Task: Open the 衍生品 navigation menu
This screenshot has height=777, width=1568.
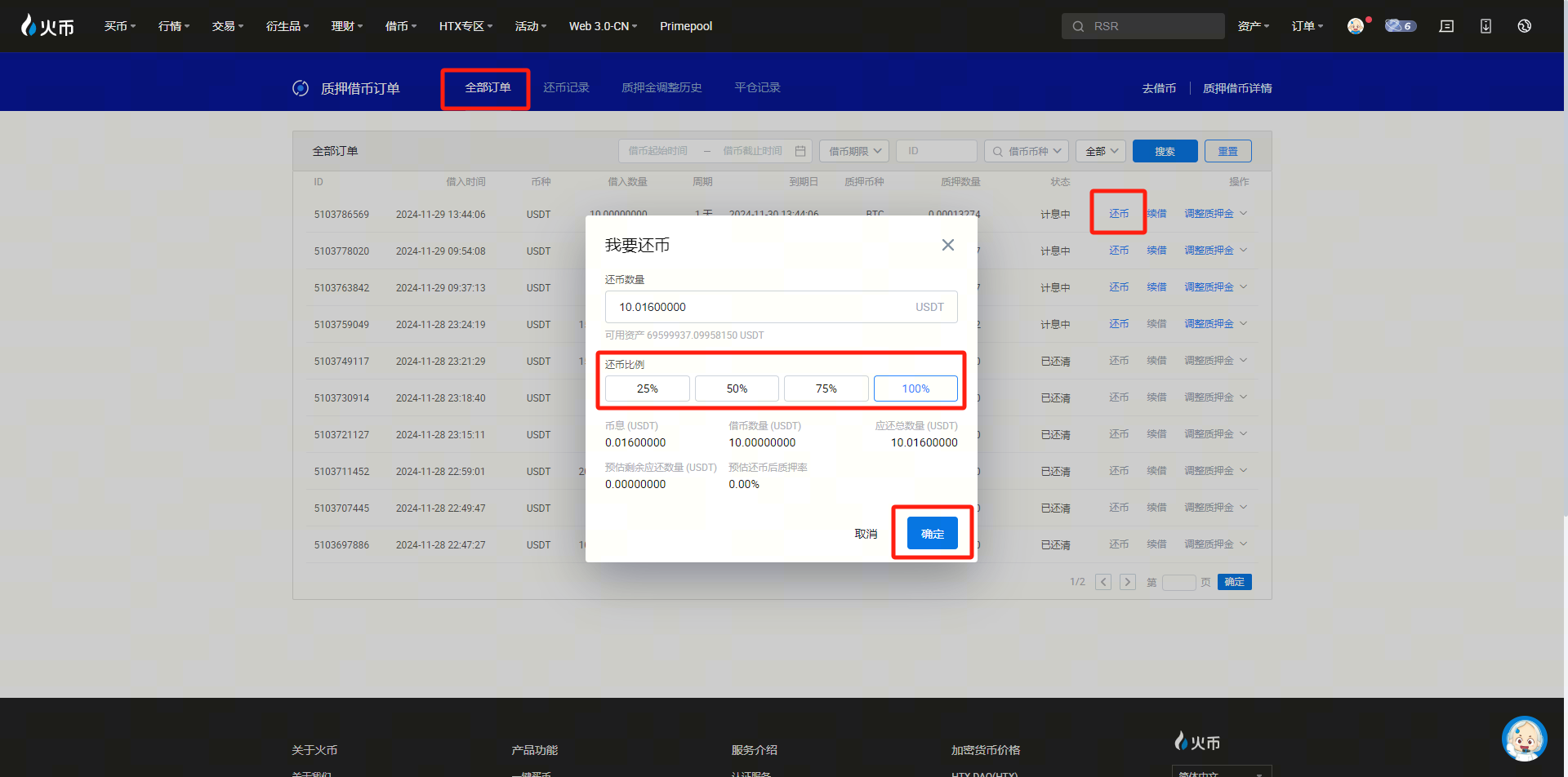Action: pyautogui.click(x=287, y=26)
